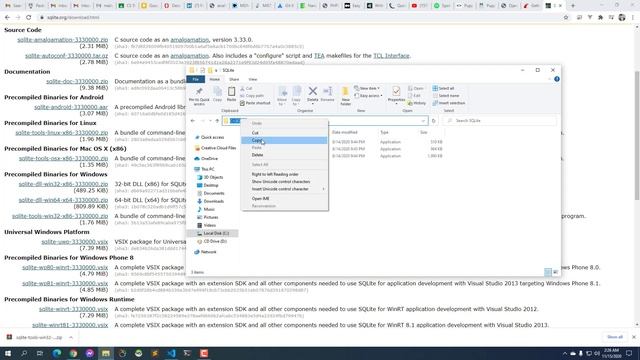The image size is (640, 360).
Task: Click History in the Open group
Action: click(417, 103)
